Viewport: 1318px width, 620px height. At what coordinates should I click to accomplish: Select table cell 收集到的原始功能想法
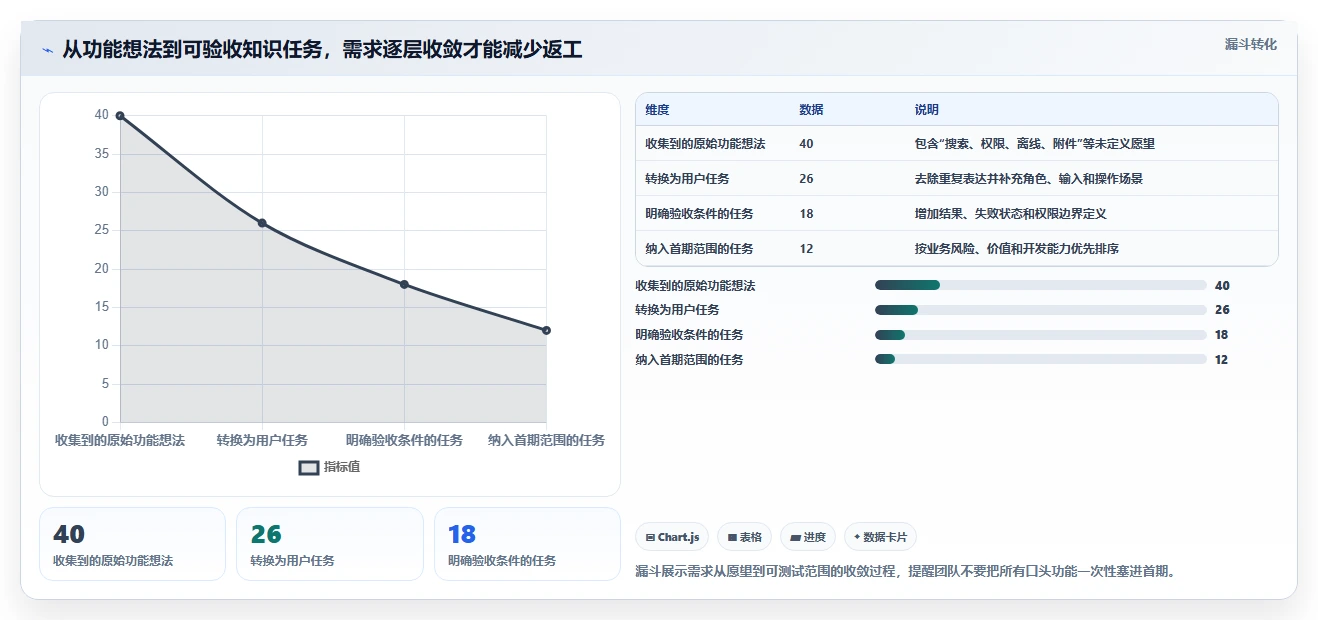coord(705,144)
